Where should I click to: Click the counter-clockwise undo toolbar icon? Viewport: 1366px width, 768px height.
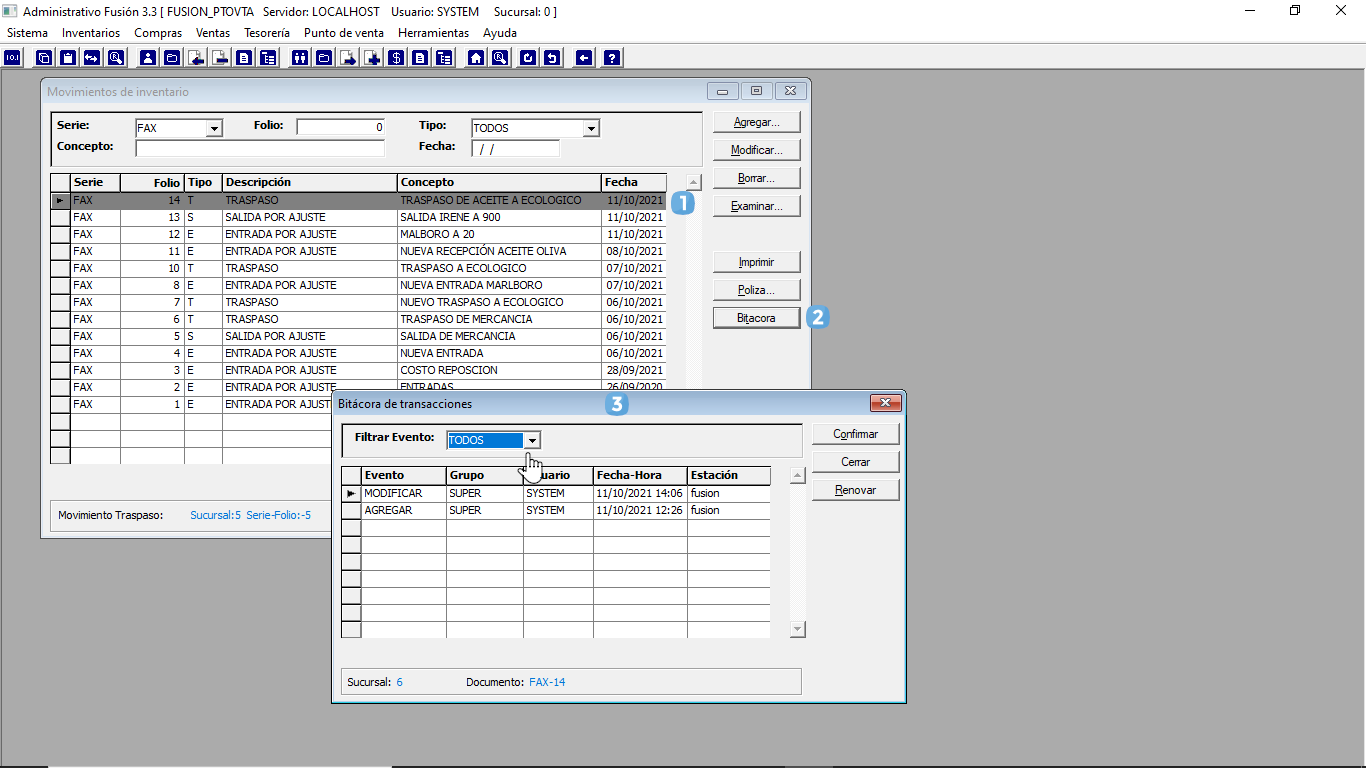553,58
